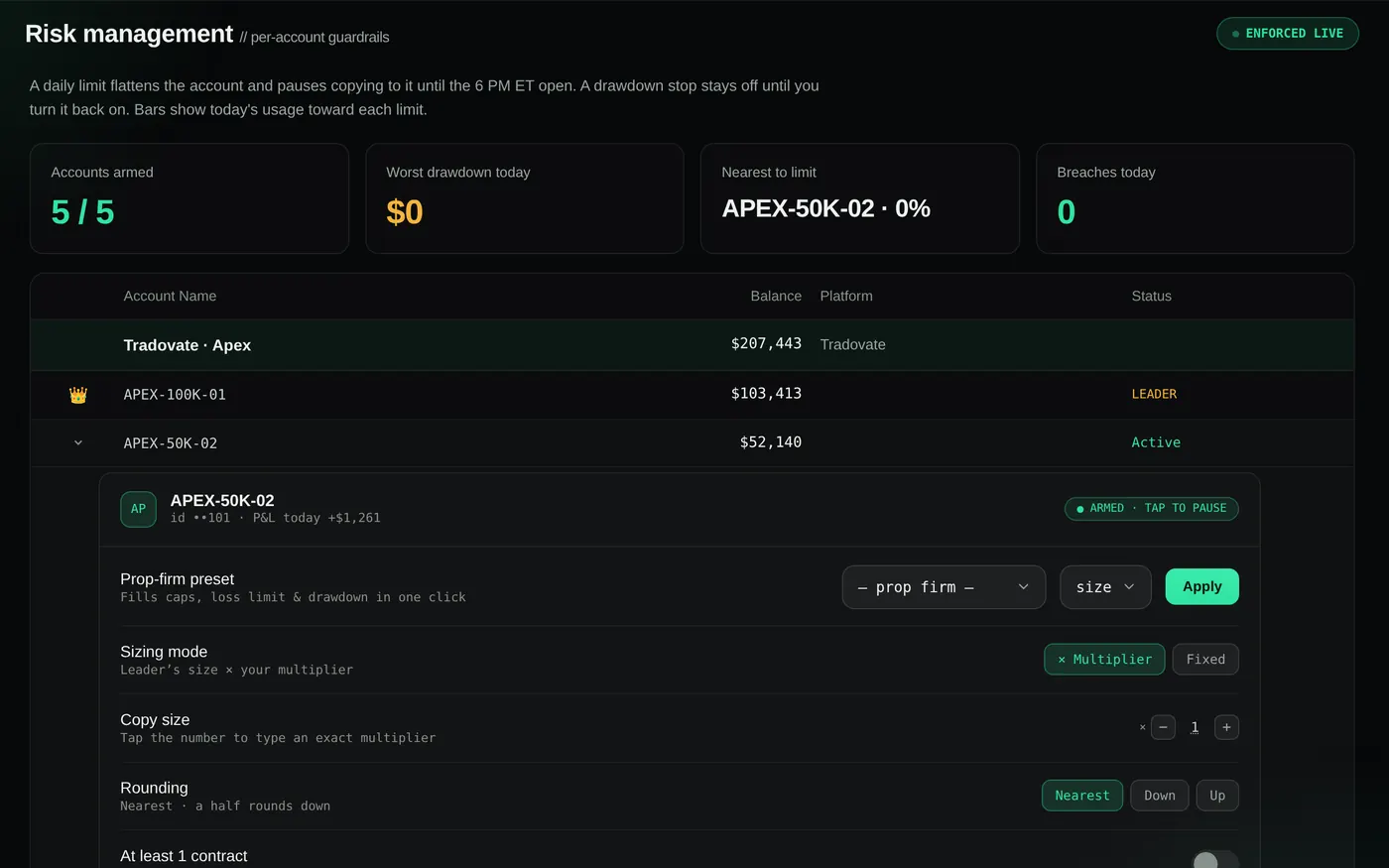Click the APEX-50K-02 account name in table
The image size is (1389, 868).
[171, 443]
